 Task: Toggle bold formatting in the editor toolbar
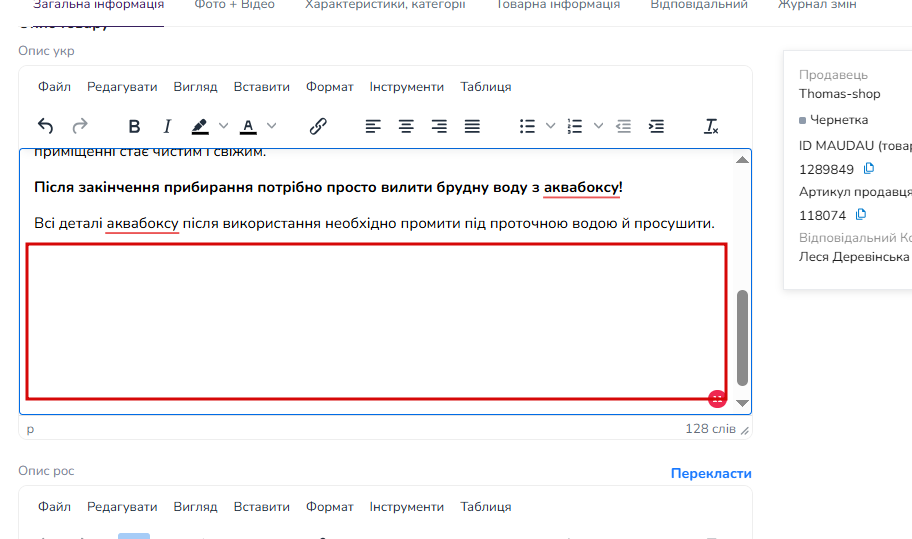point(134,126)
